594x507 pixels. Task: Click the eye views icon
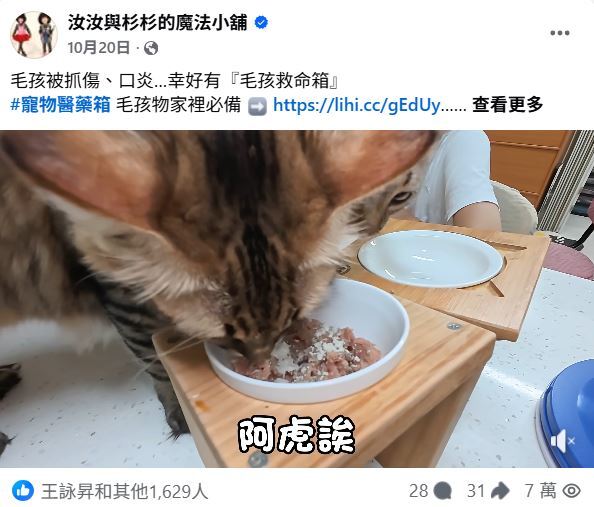click(x=572, y=491)
